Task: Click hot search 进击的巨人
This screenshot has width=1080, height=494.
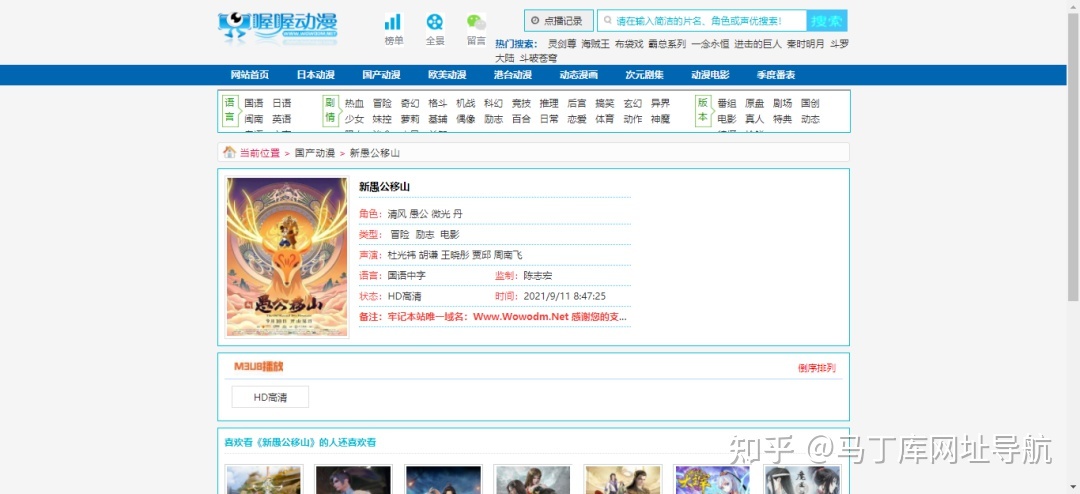Action: click(758, 44)
